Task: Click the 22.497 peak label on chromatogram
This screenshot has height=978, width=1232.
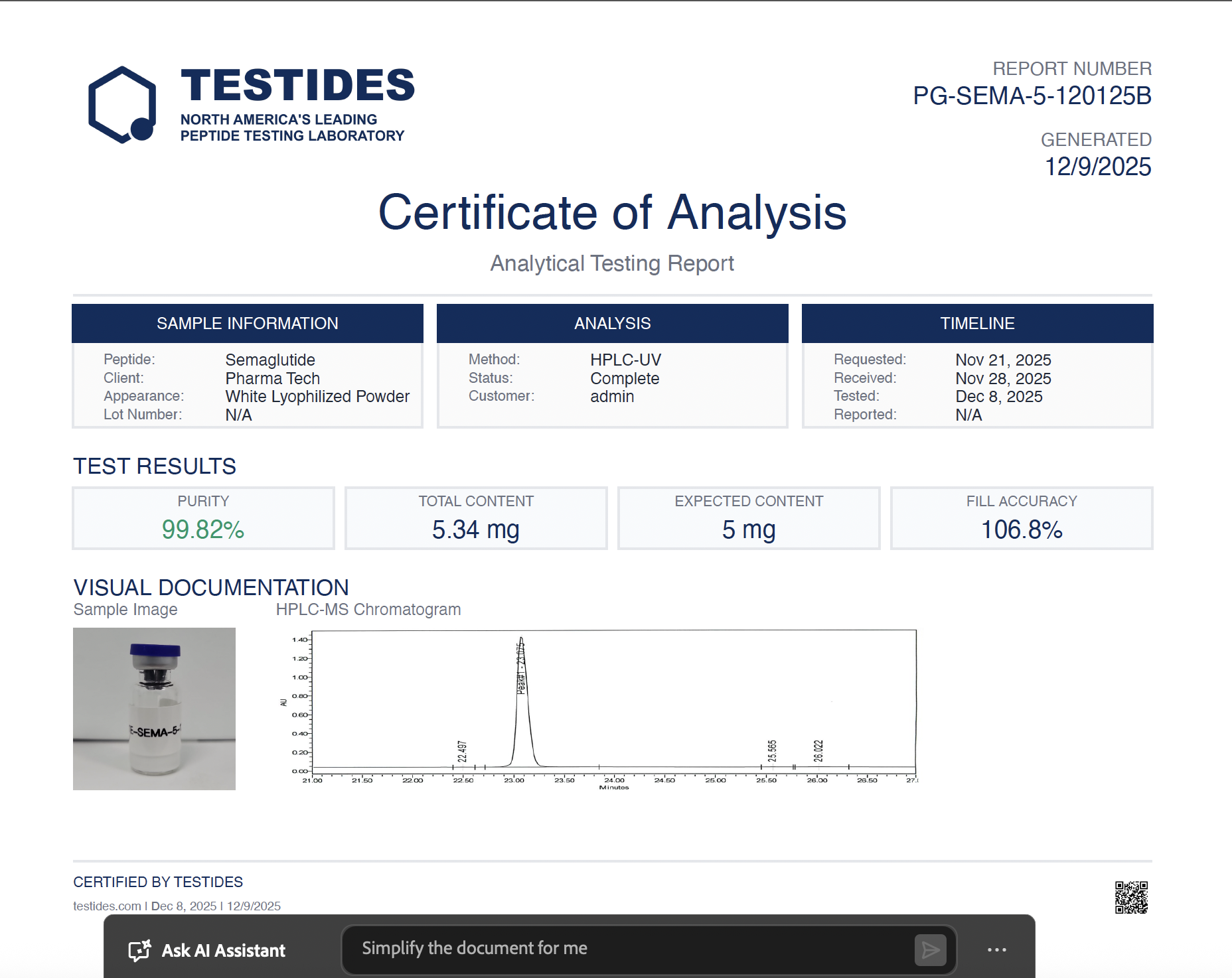Action: point(462,751)
